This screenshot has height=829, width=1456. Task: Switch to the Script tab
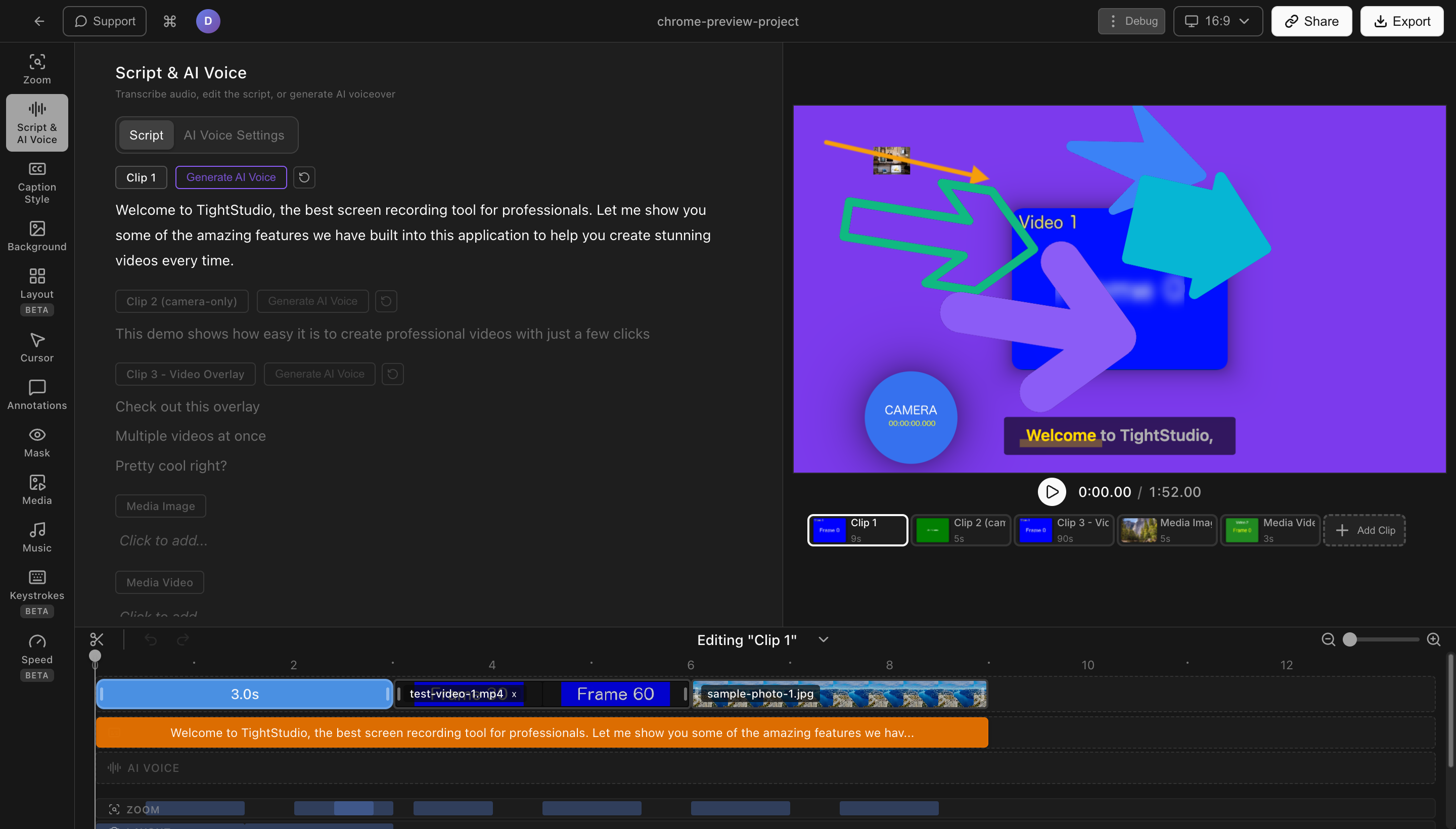146,135
